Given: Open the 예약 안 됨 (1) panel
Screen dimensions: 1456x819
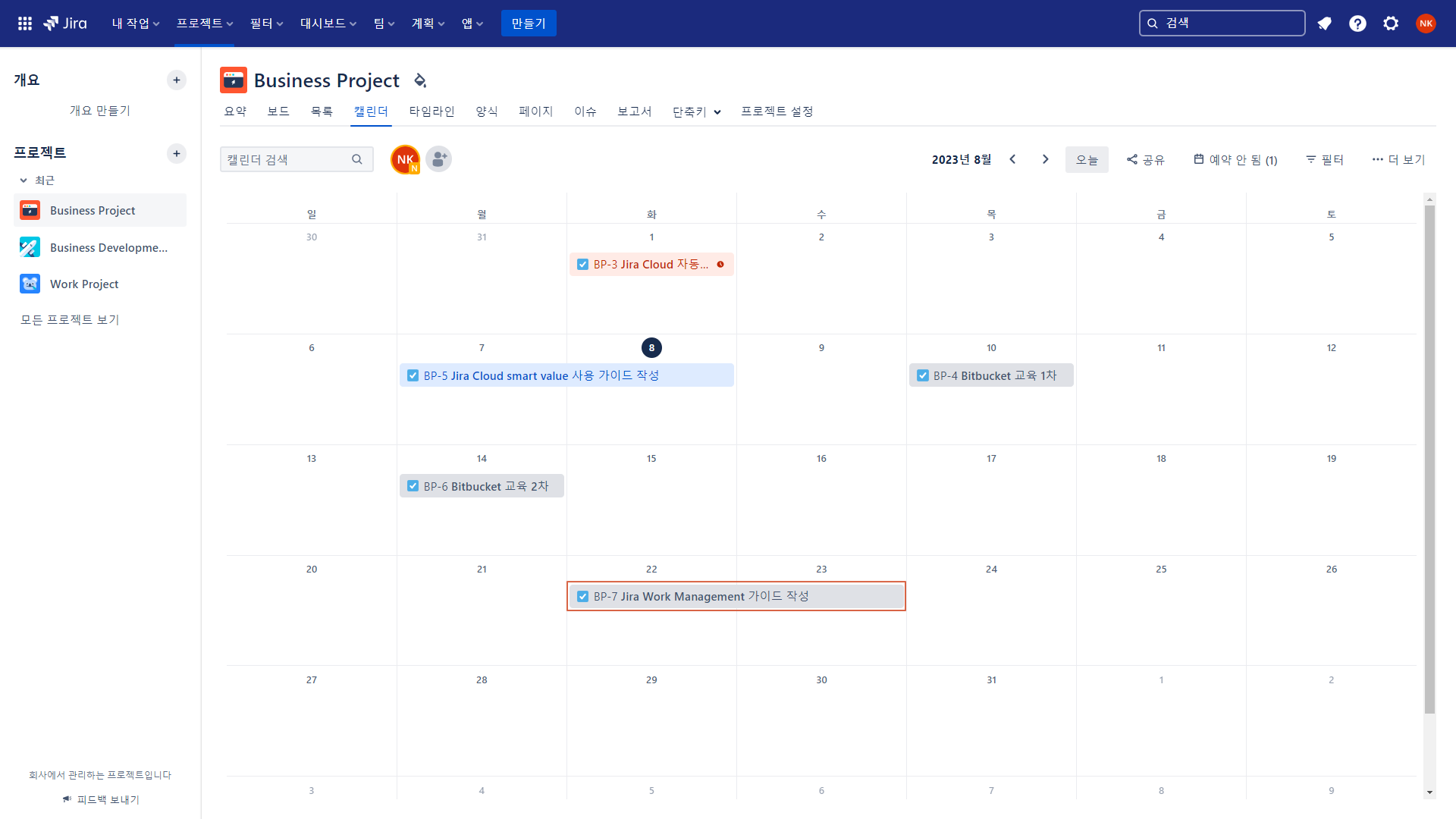Looking at the screenshot, I should point(1235,159).
